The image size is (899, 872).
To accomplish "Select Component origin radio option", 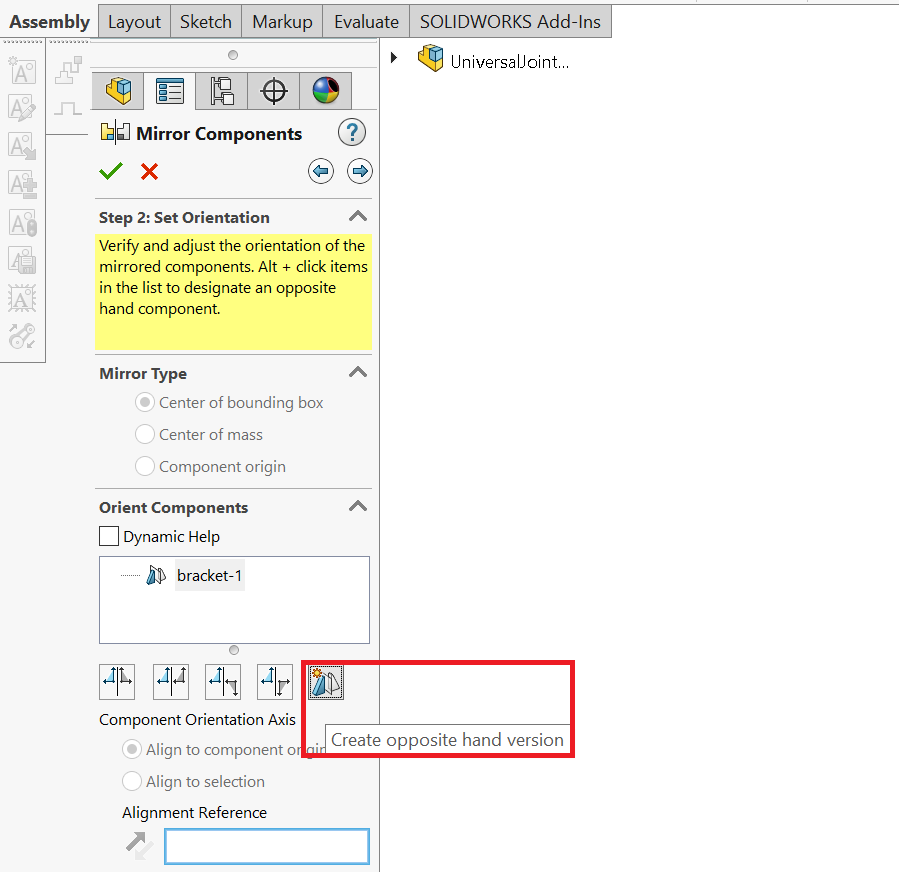I will (145, 466).
